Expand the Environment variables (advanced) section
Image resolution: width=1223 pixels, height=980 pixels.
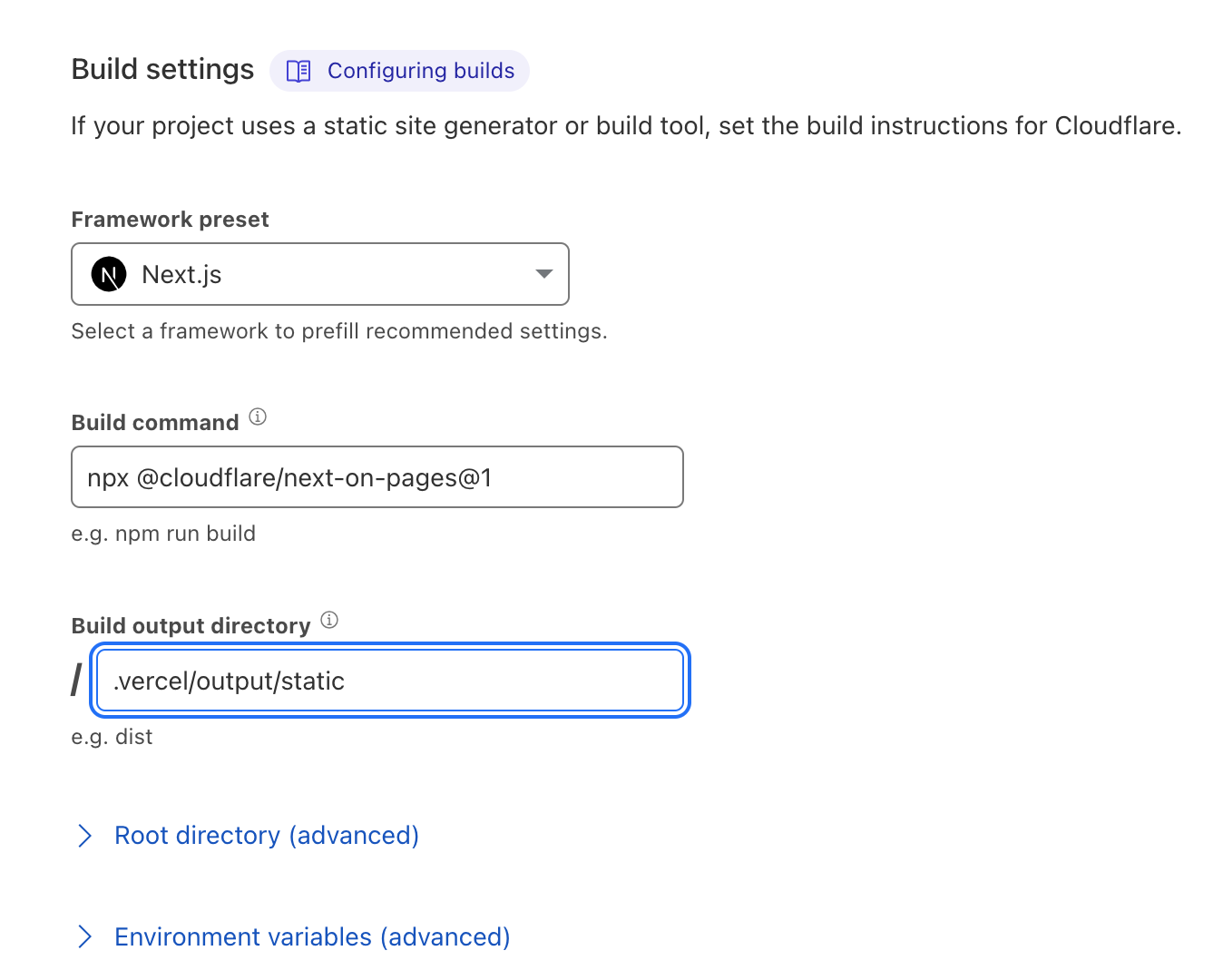pyautogui.click(x=312, y=936)
